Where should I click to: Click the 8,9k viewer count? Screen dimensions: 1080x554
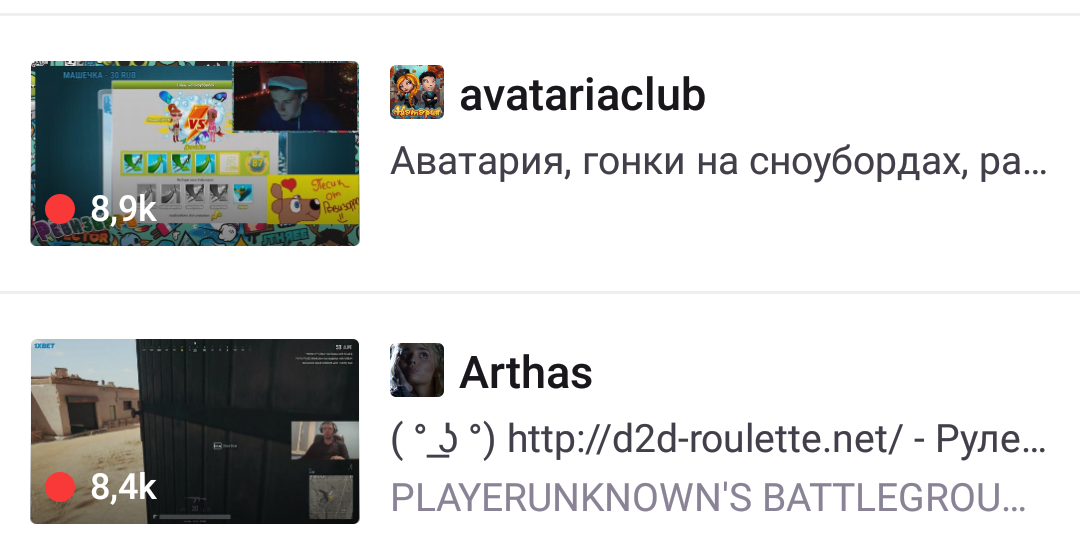click(124, 209)
